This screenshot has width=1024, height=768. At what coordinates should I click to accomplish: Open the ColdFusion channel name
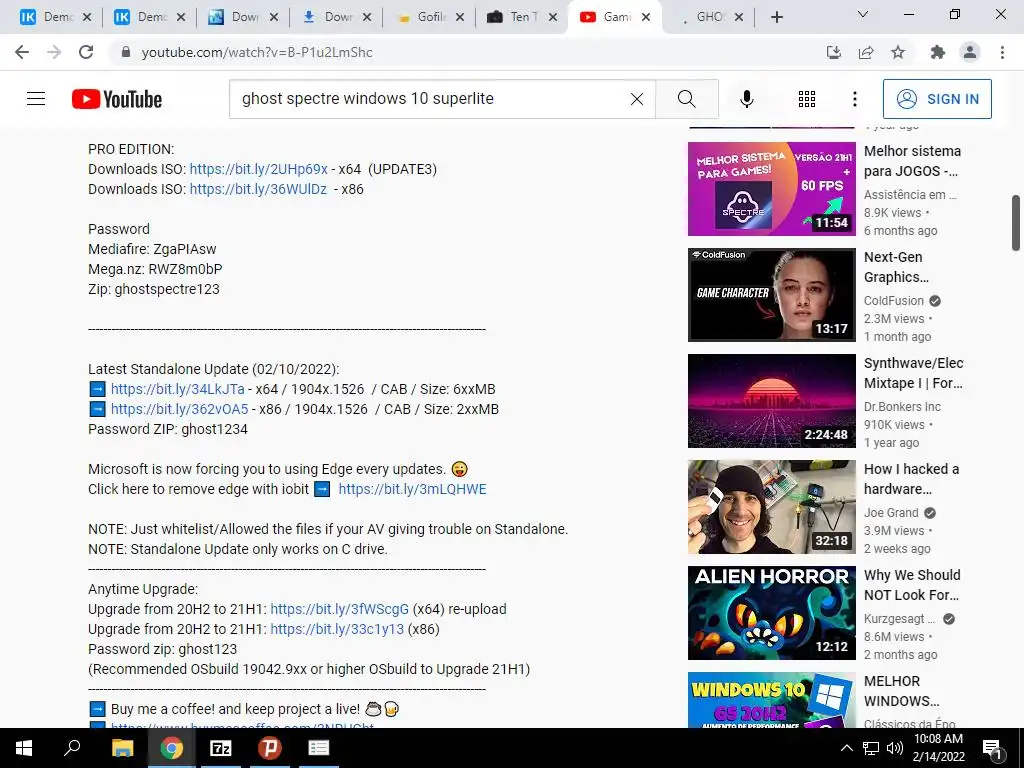click(x=893, y=301)
